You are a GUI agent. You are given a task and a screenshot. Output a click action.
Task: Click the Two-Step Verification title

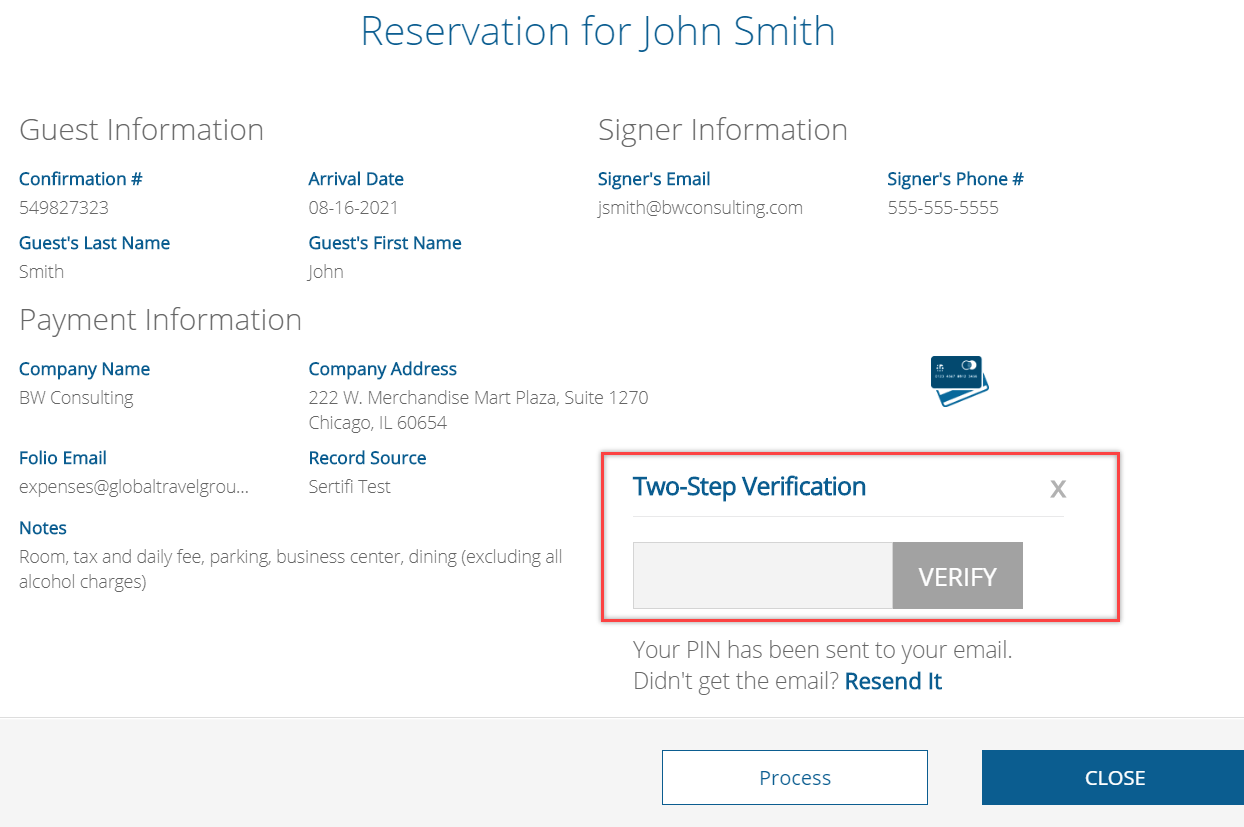tap(749, 487)
